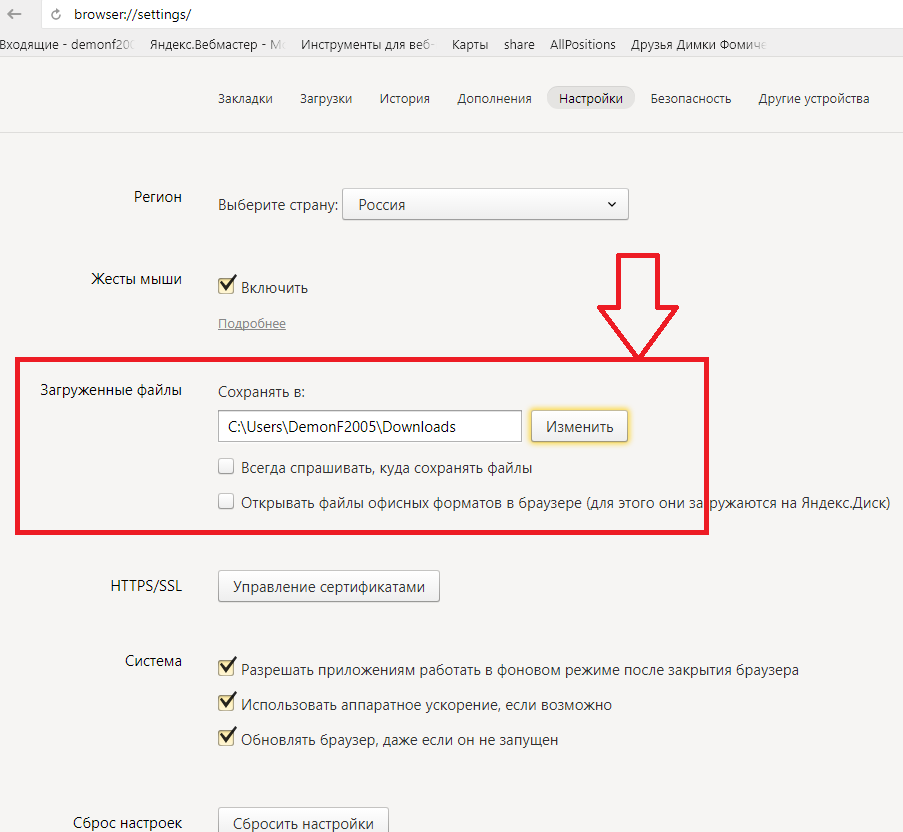Switch to the Закладки tab
This screenshot has height=832, width=903.
coord(245,99)
